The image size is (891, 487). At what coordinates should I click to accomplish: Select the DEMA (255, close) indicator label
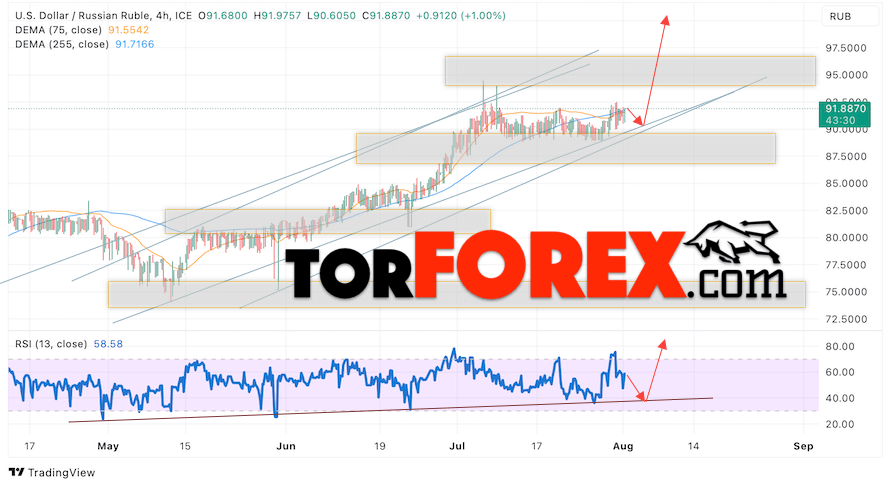pyautogui.click(x=61, y=44)
